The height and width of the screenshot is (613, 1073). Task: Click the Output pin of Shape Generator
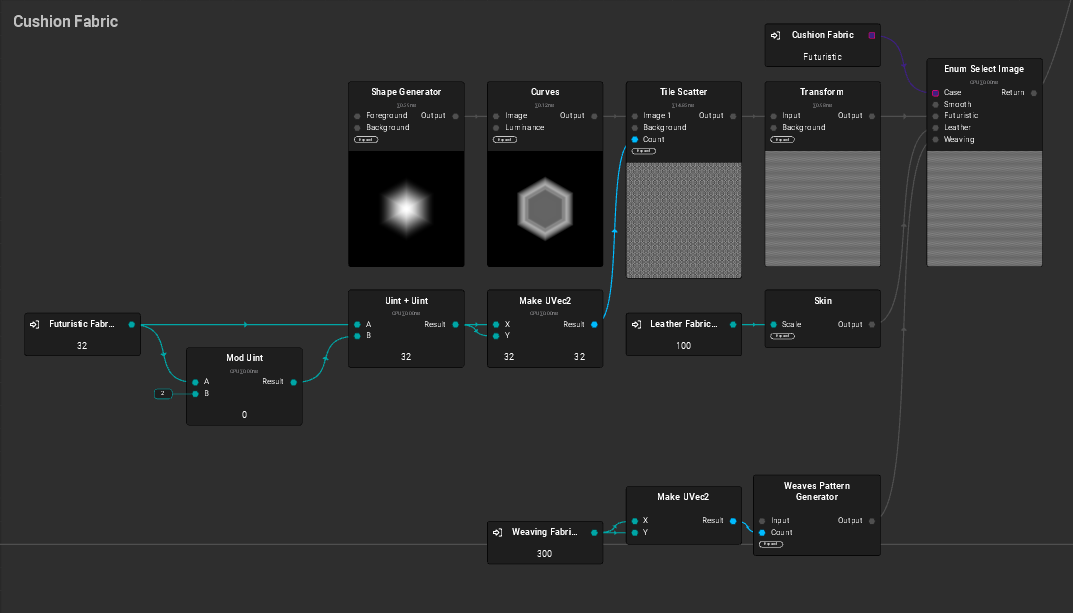coord(456,116)
